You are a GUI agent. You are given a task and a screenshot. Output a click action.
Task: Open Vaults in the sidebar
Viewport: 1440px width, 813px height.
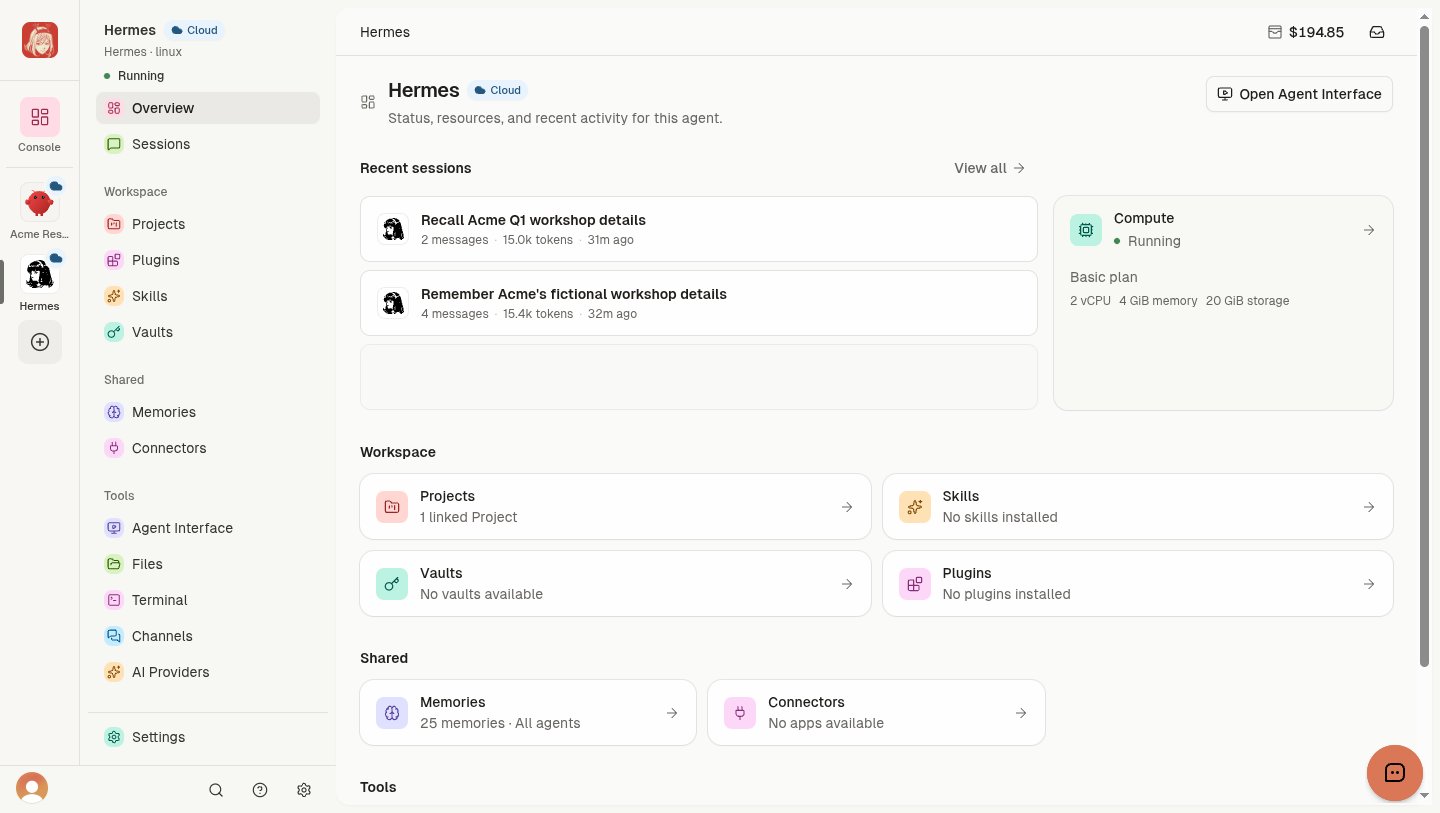[x=208, y=332]
